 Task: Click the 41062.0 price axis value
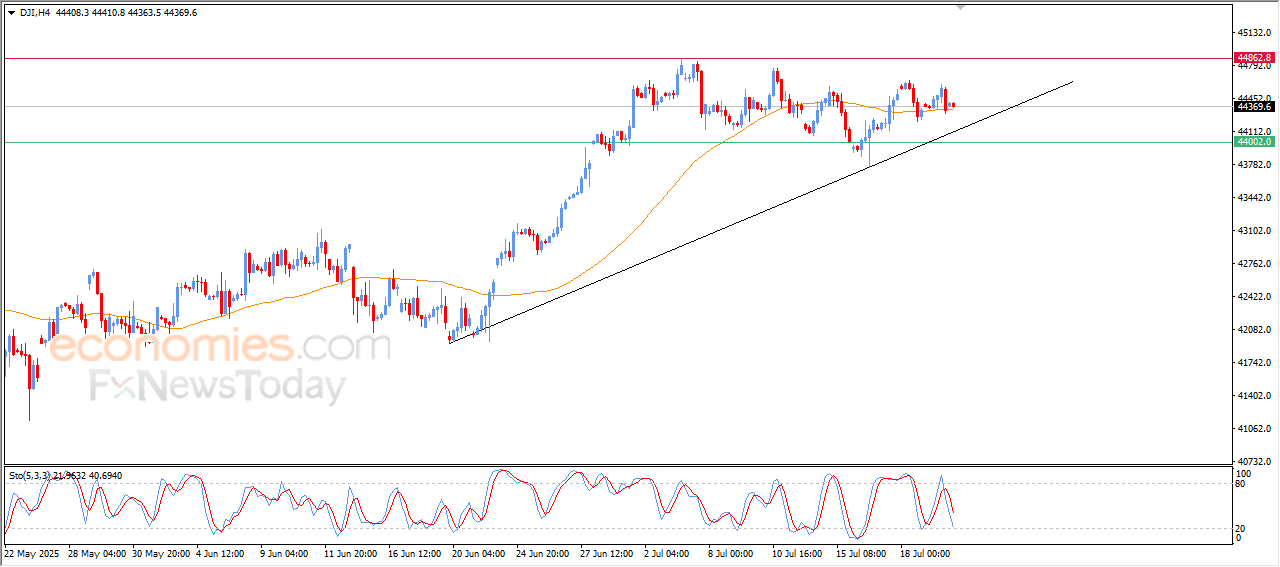click(1255, 428)
